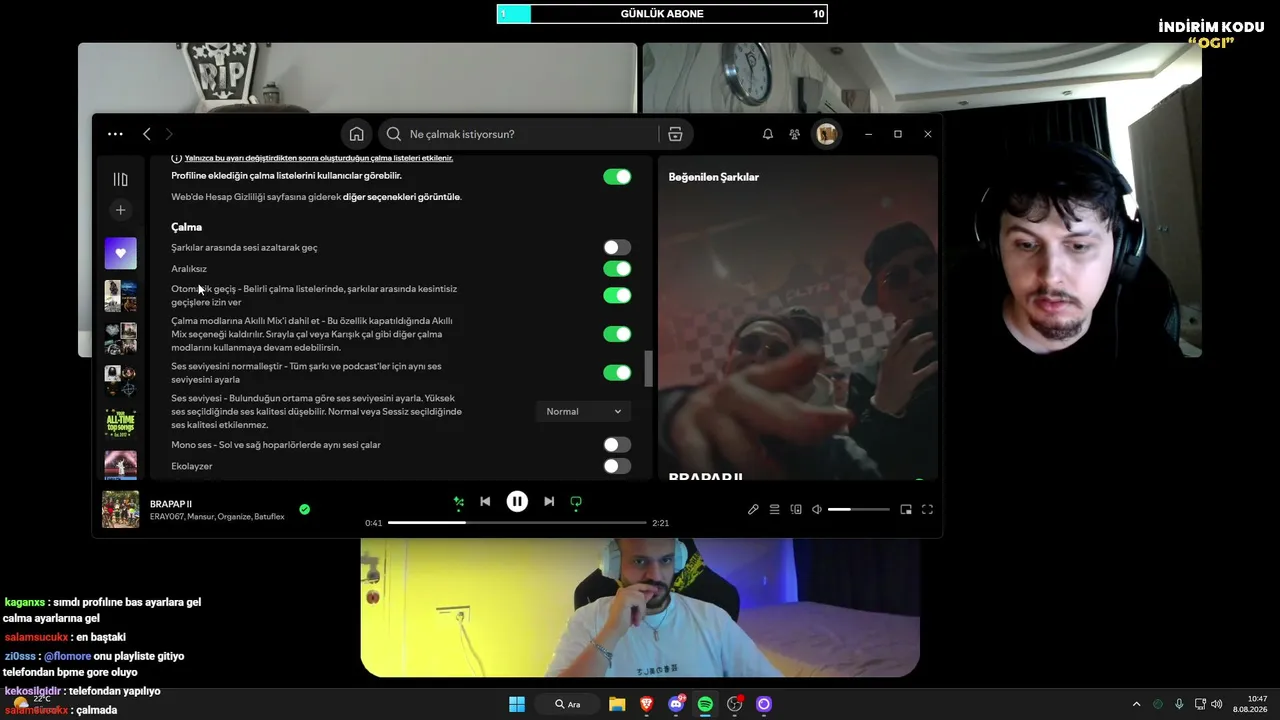Open the system tray volume icon
Viewport: 1280px width, 720px height.
pyautogui.click(x=1217, y=704)
